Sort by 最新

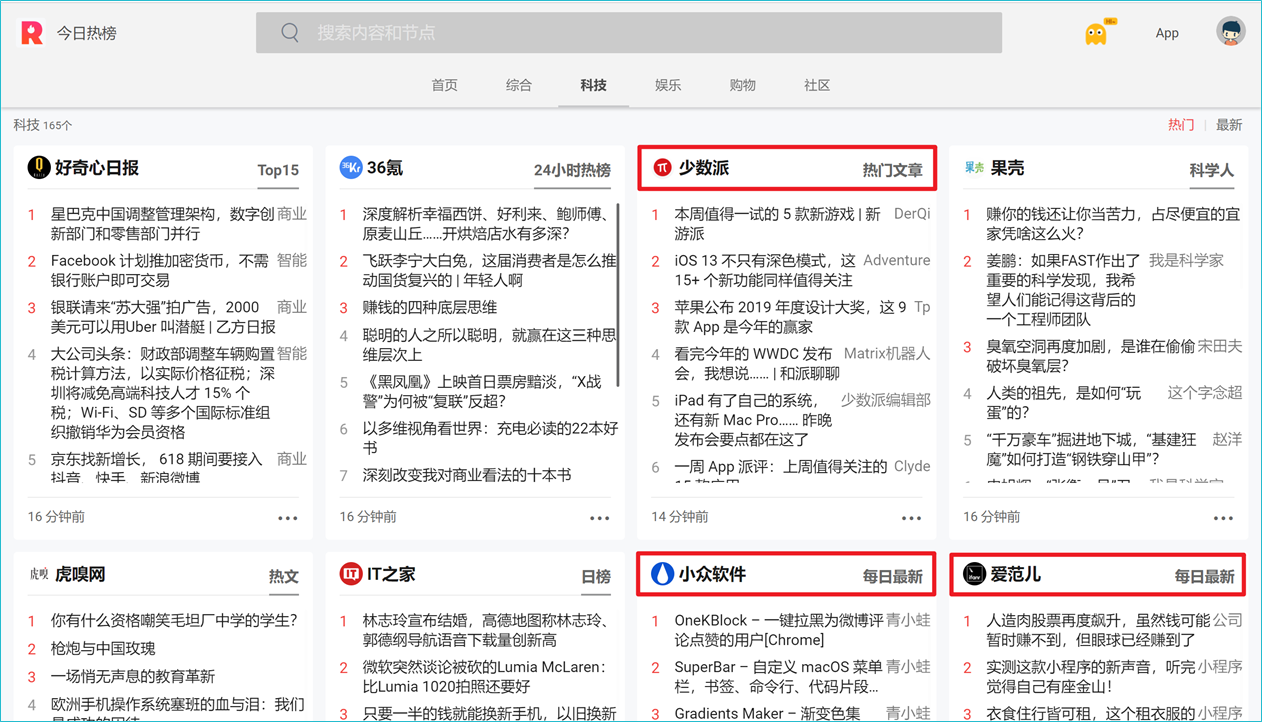tap(1229, 125)
